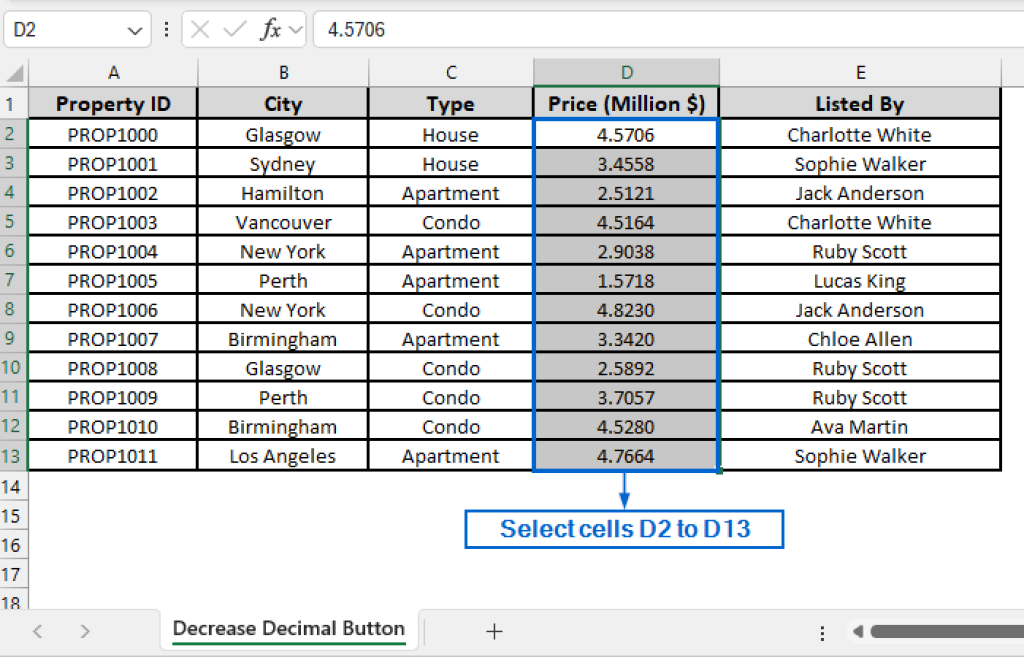Expand the dropdown next to fx icon
Image resolution: width=1024 pixels, height=657 pixels.
tap(295, 30)
